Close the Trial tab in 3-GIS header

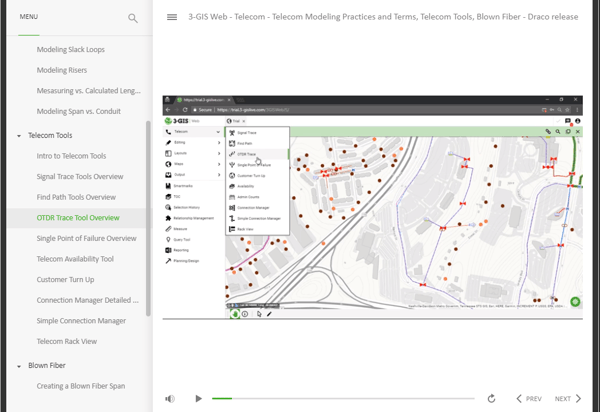pos(244,121)
